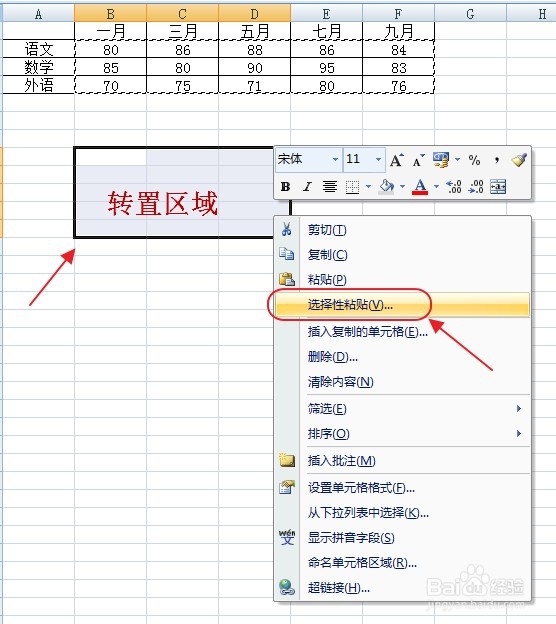Click the cell with value 95
Viewport: 556px width, 624px height.
pos(326,67)
